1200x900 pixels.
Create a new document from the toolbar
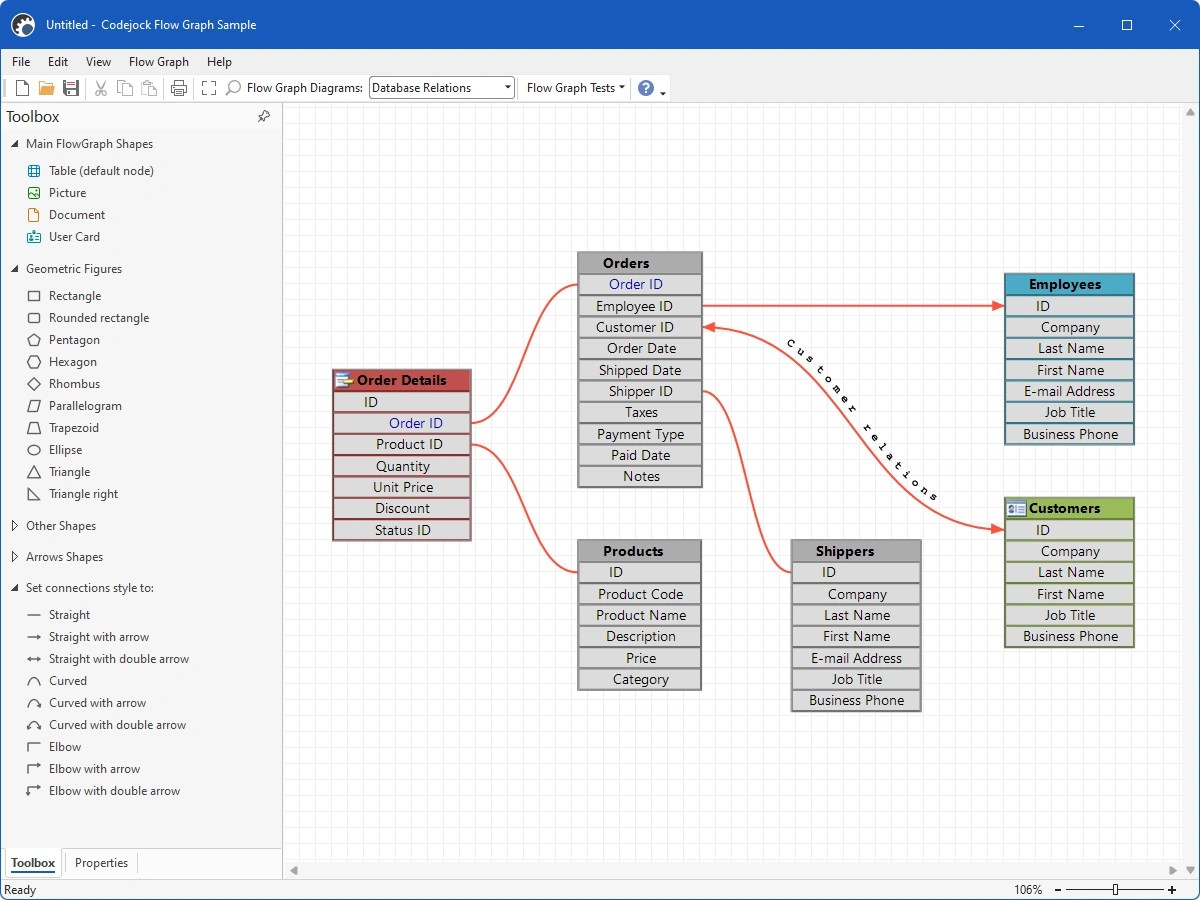click(22, 88)
